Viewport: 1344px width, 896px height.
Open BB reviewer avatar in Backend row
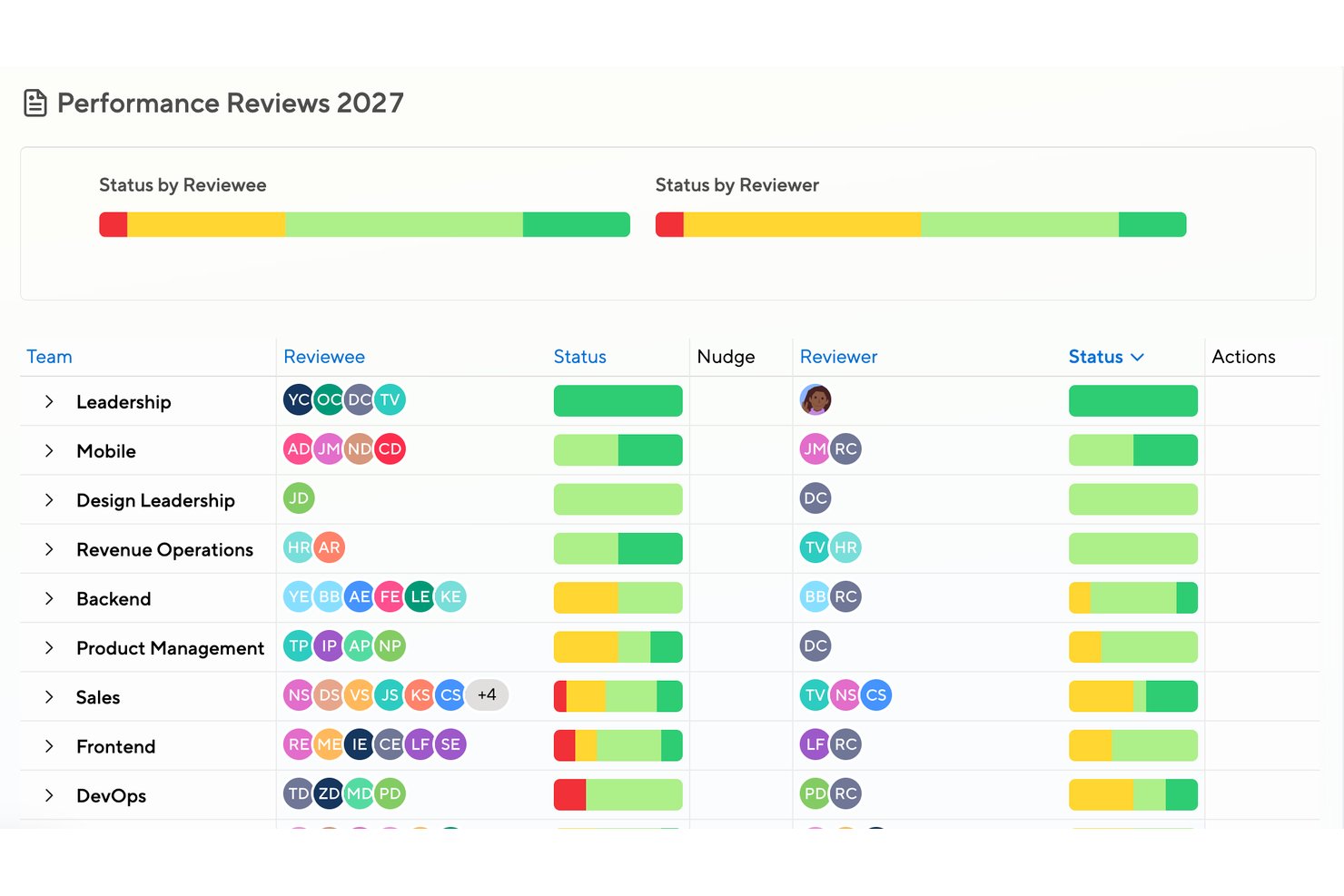(x=815, y=596)
